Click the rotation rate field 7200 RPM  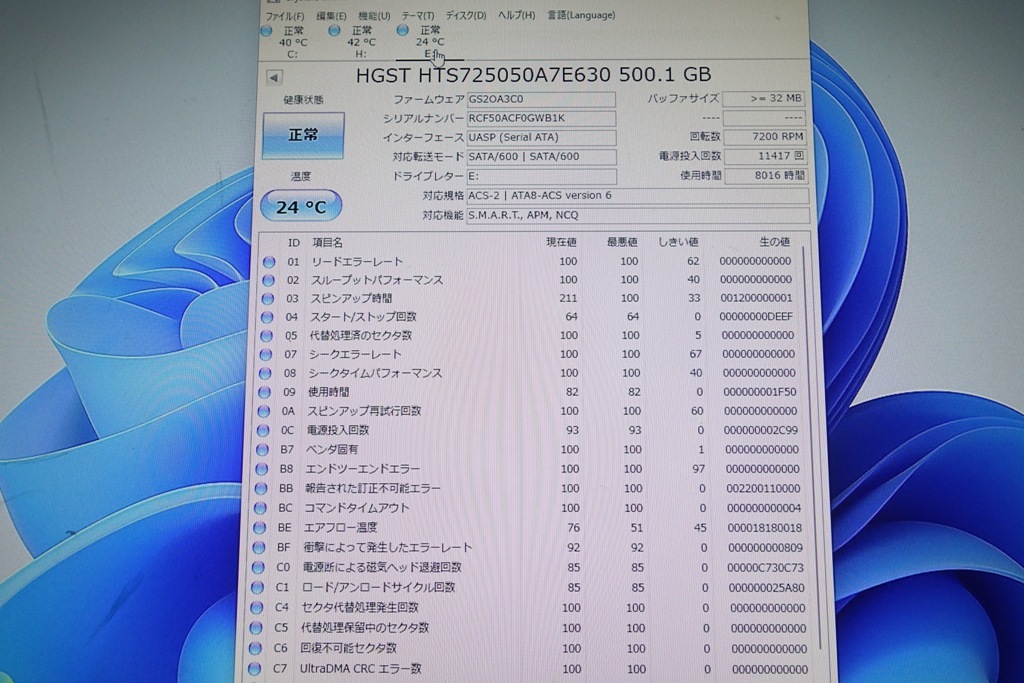coord(765,136)
